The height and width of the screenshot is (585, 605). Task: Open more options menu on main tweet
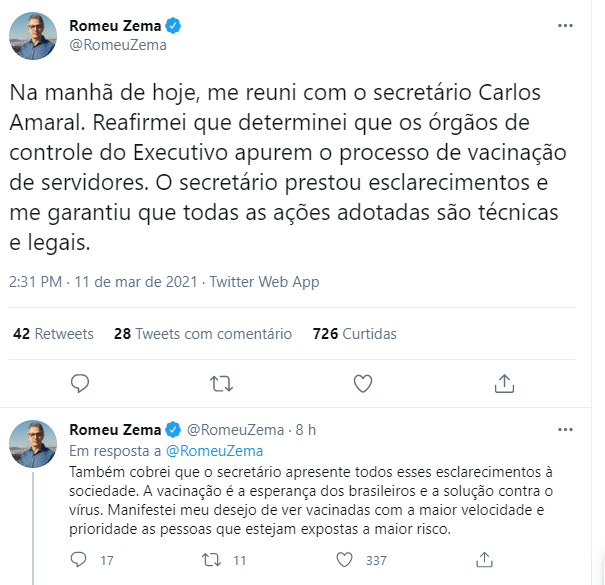pos(566,25)
